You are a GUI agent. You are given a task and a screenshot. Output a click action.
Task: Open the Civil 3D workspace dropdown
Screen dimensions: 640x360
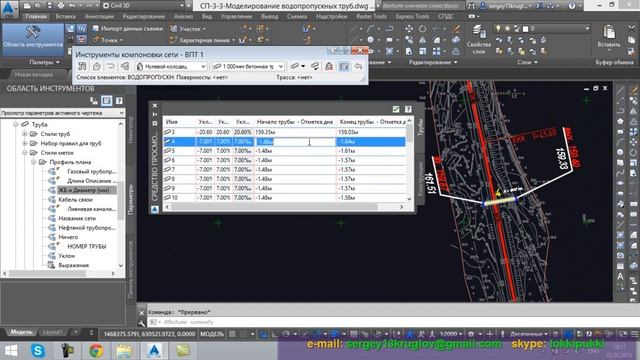[x=144, y=6]
